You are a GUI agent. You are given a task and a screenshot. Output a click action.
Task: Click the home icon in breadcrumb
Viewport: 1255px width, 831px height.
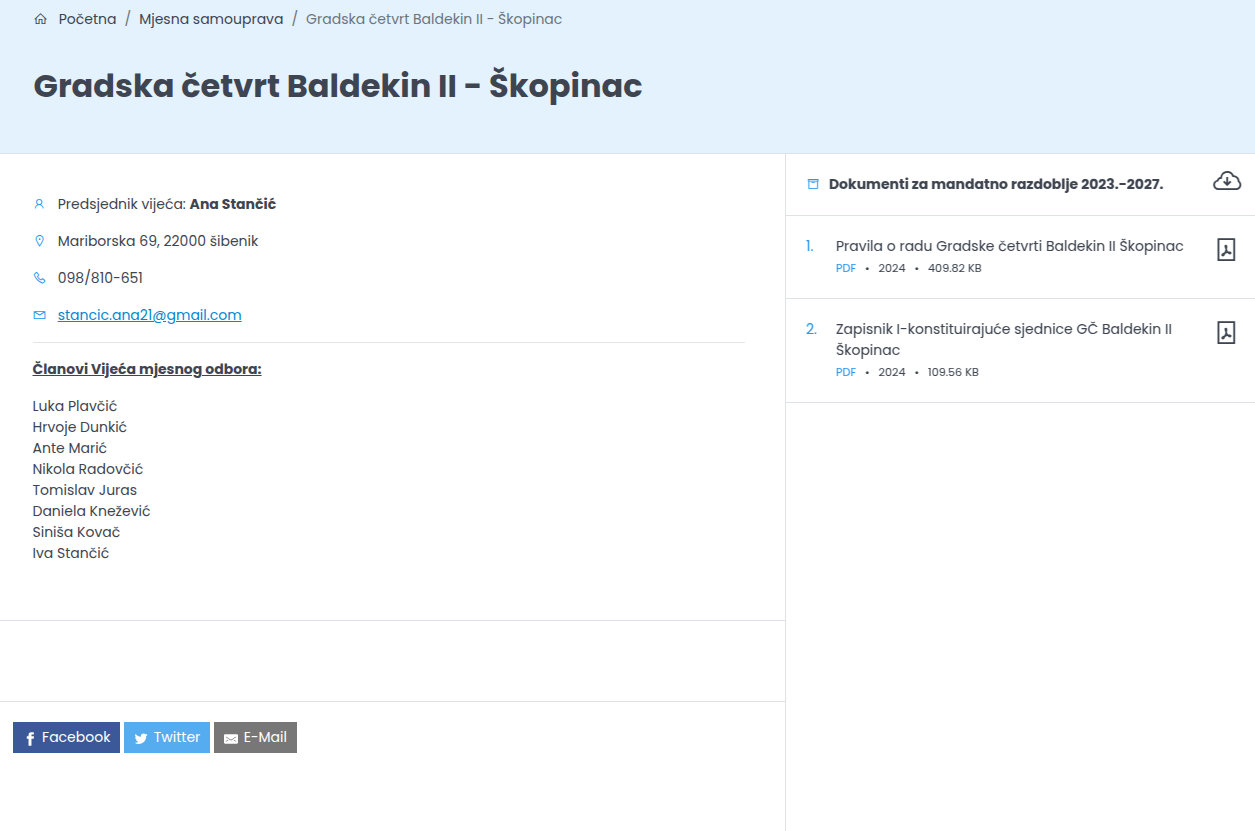pos(40,19)
